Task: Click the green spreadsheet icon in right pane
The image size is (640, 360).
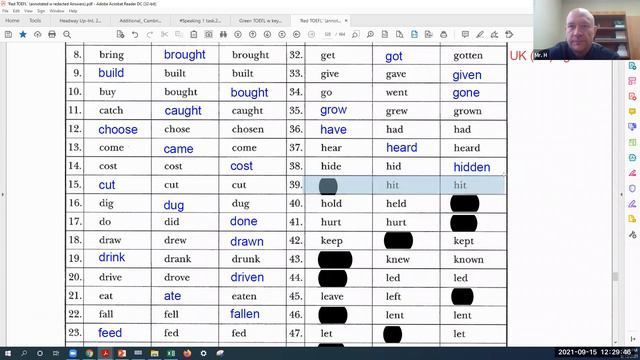Action: coord(632,142)
